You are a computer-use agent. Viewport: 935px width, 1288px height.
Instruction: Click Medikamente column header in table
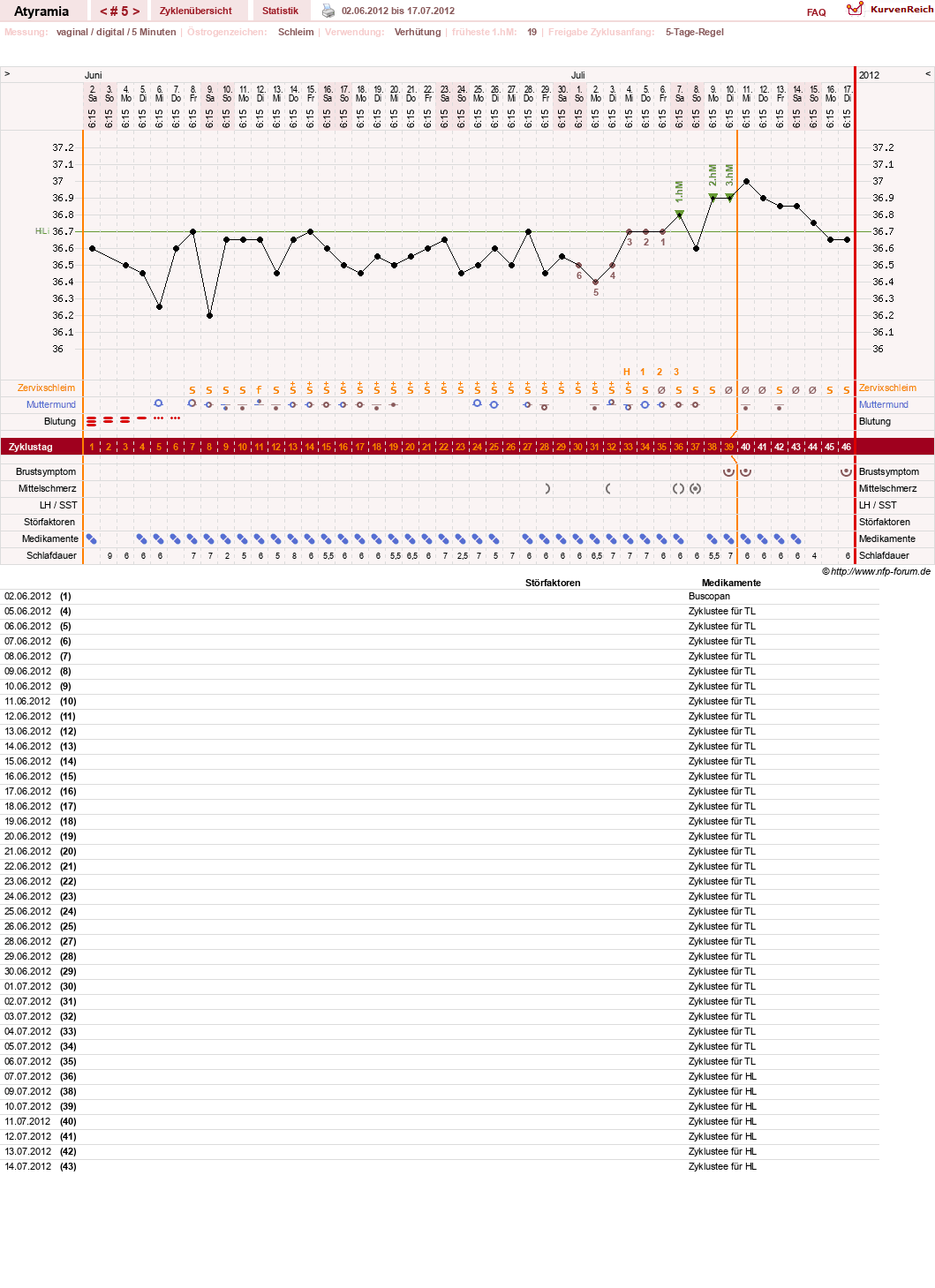click(731, 583)
